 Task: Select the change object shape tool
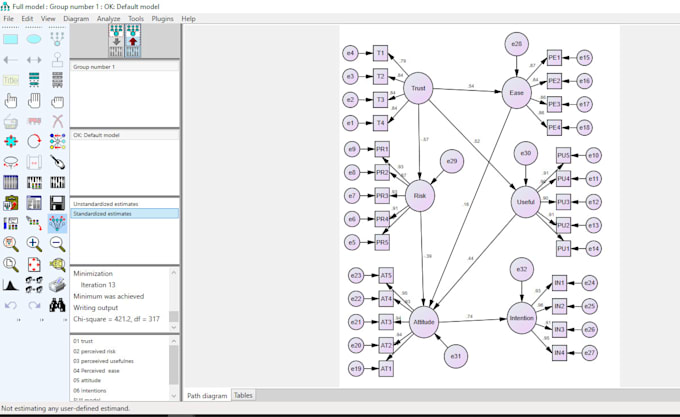click(x=10, y=141)
